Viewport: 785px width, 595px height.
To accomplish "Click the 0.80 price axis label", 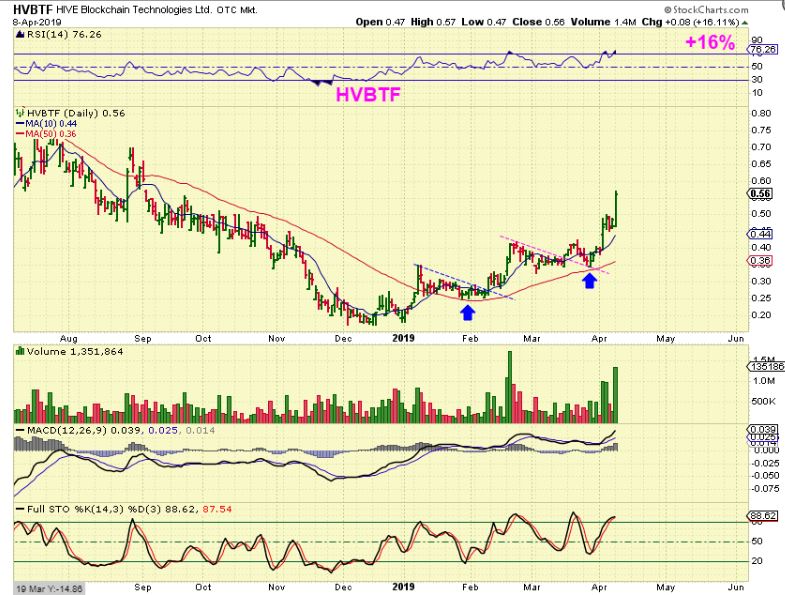I will click(x=761, y=113).
